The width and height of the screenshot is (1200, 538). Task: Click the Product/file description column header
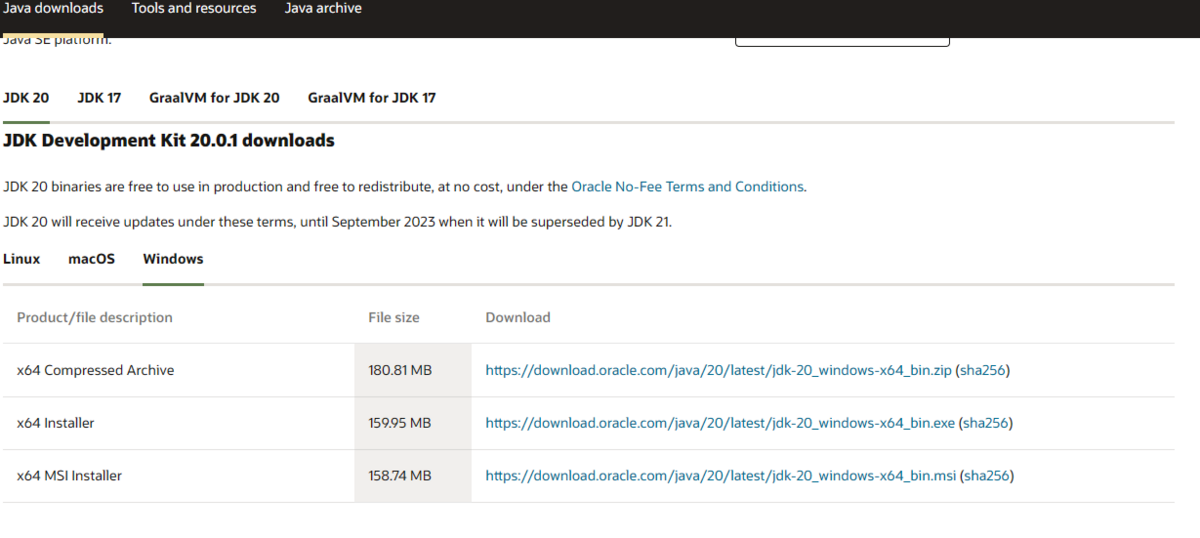[95, 317]
